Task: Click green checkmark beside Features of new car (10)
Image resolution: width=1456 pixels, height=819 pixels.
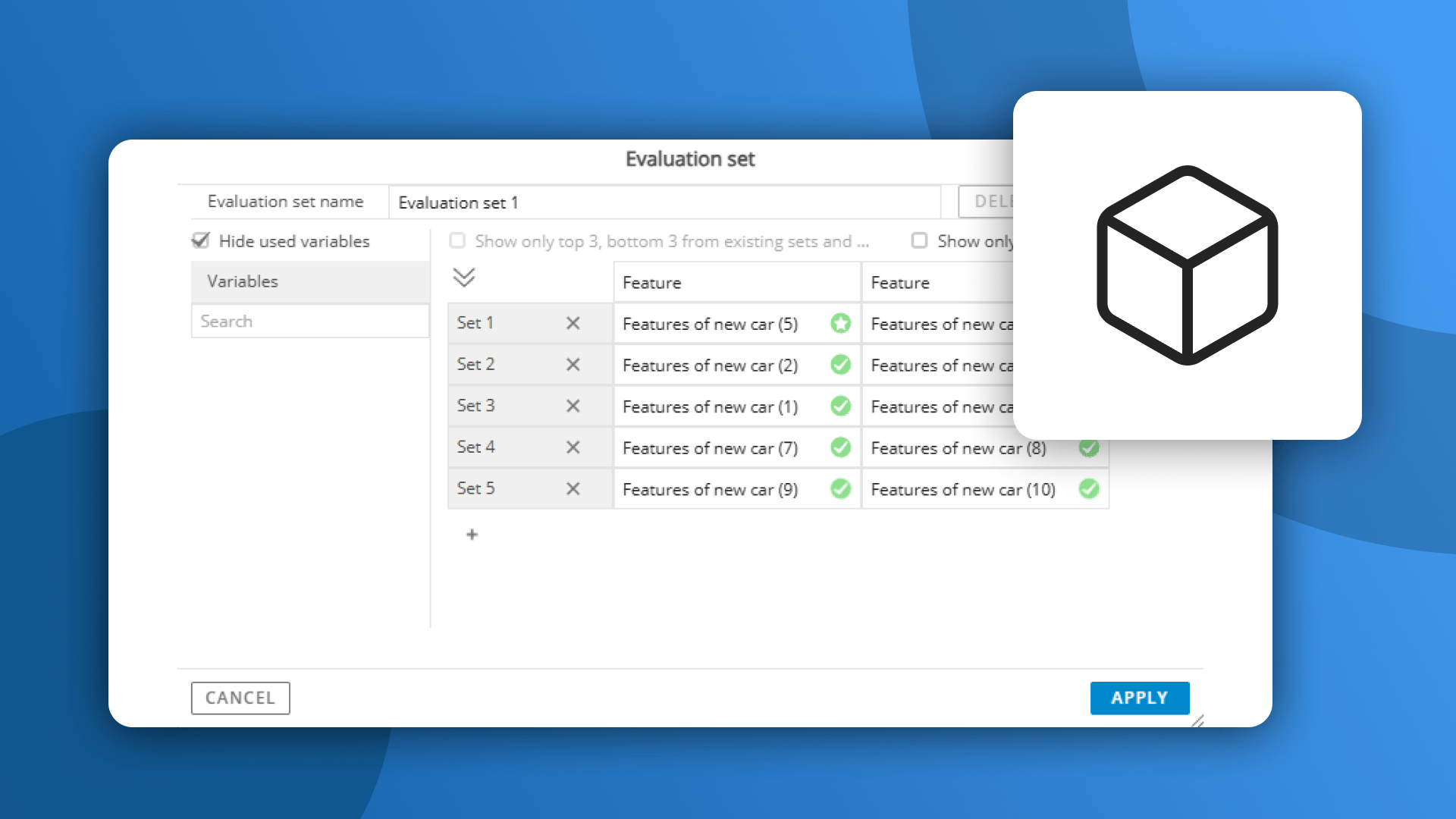Action: tap(1089, 489)
